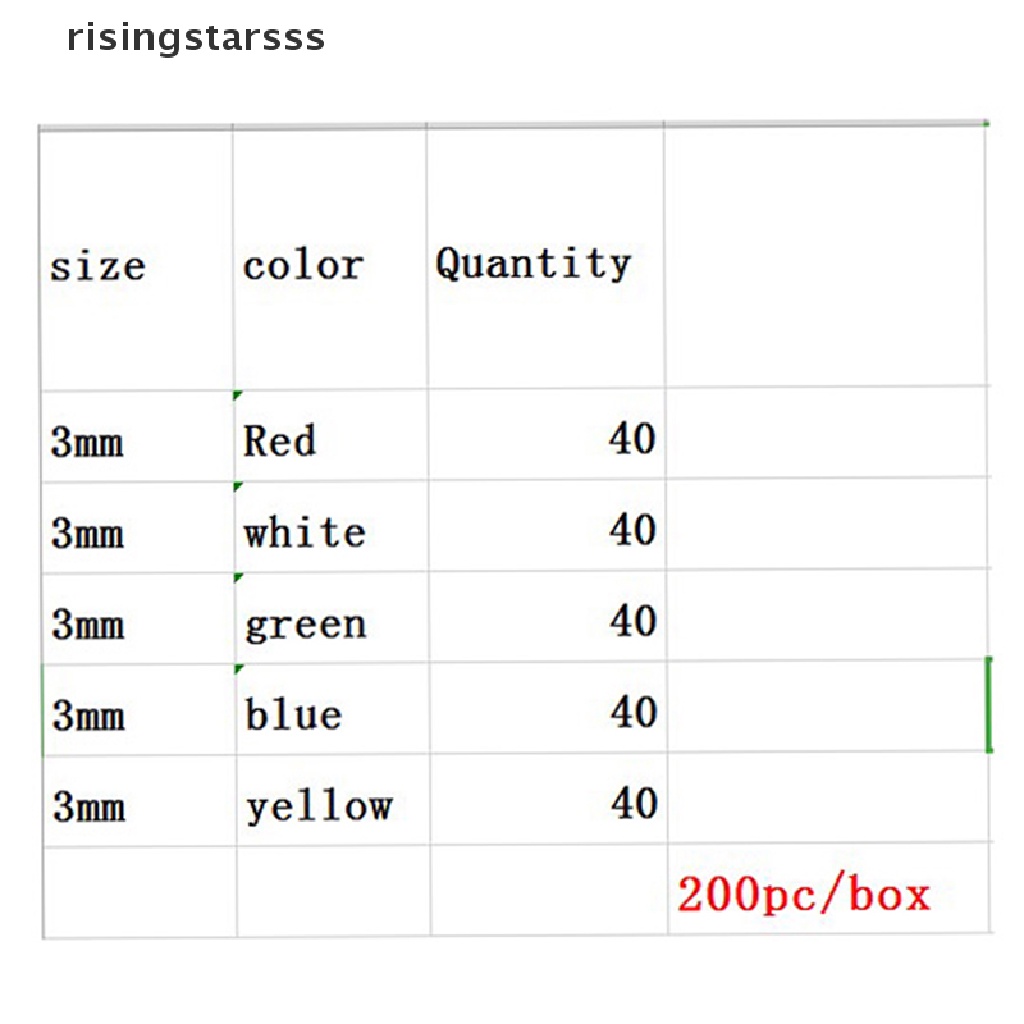Select quantity 40 in the Red row
Image resolution: width=1024 pixels, height=1024 pixels.
click(632, 438)
